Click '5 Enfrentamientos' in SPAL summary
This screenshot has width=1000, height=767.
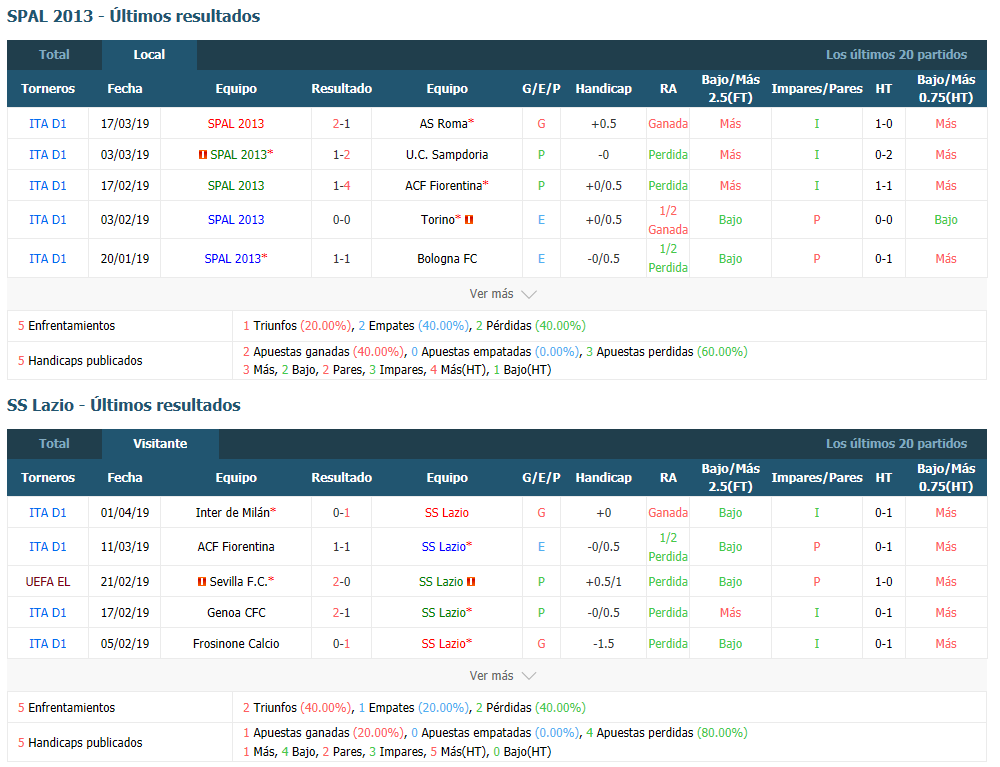tap(66, 326)
